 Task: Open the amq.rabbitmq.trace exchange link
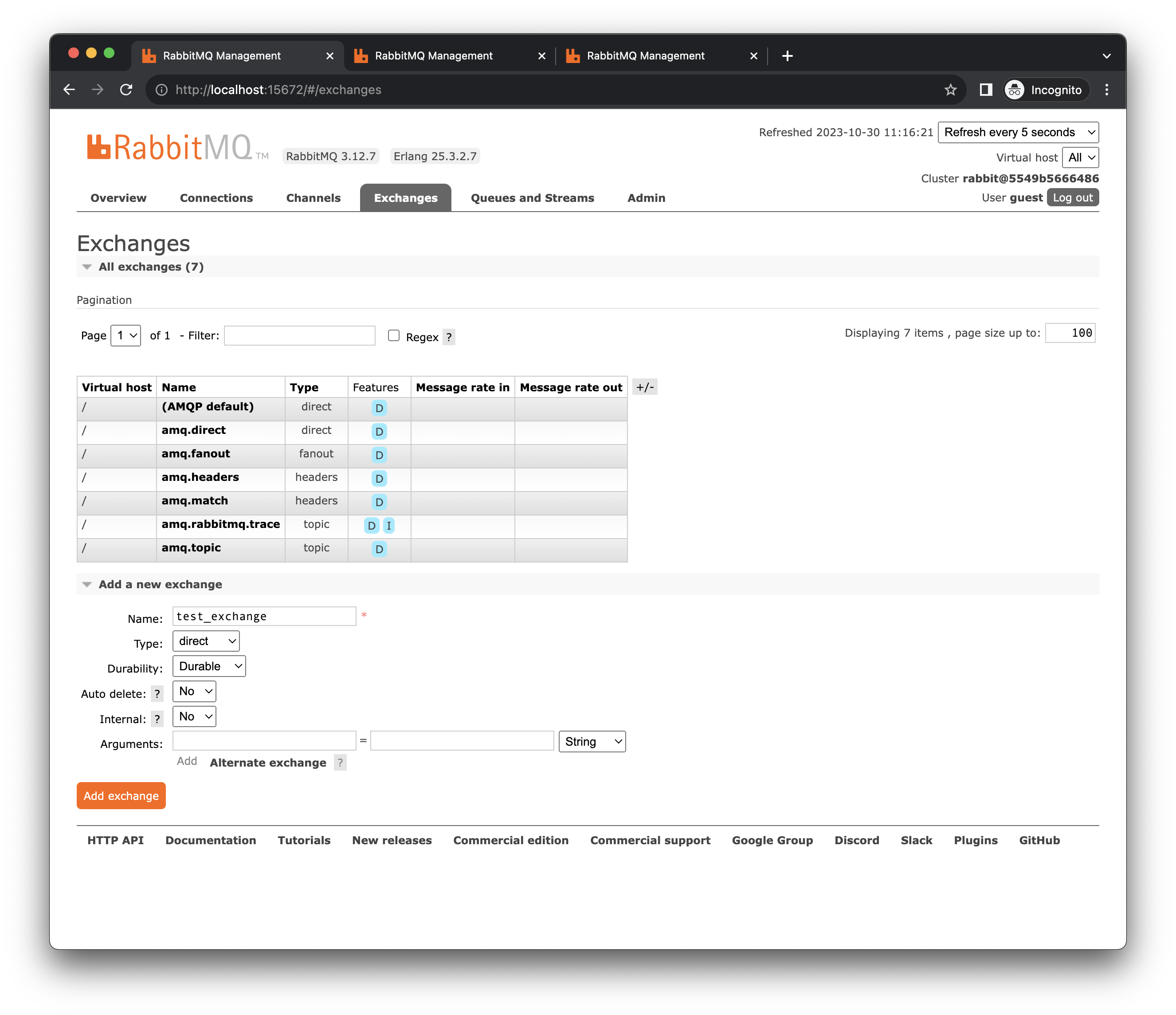point(221,524)
